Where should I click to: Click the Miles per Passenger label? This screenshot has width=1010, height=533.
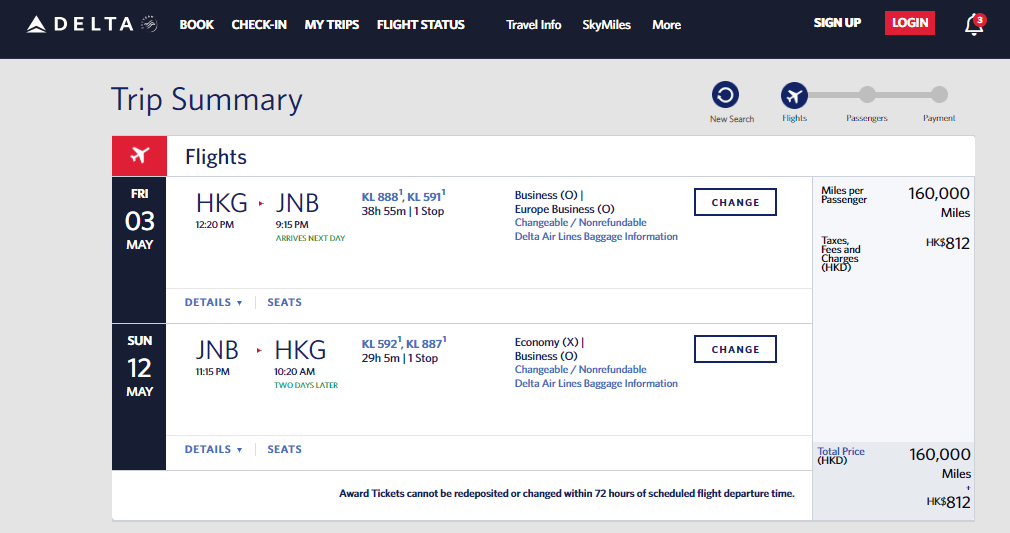coord(844,195)
